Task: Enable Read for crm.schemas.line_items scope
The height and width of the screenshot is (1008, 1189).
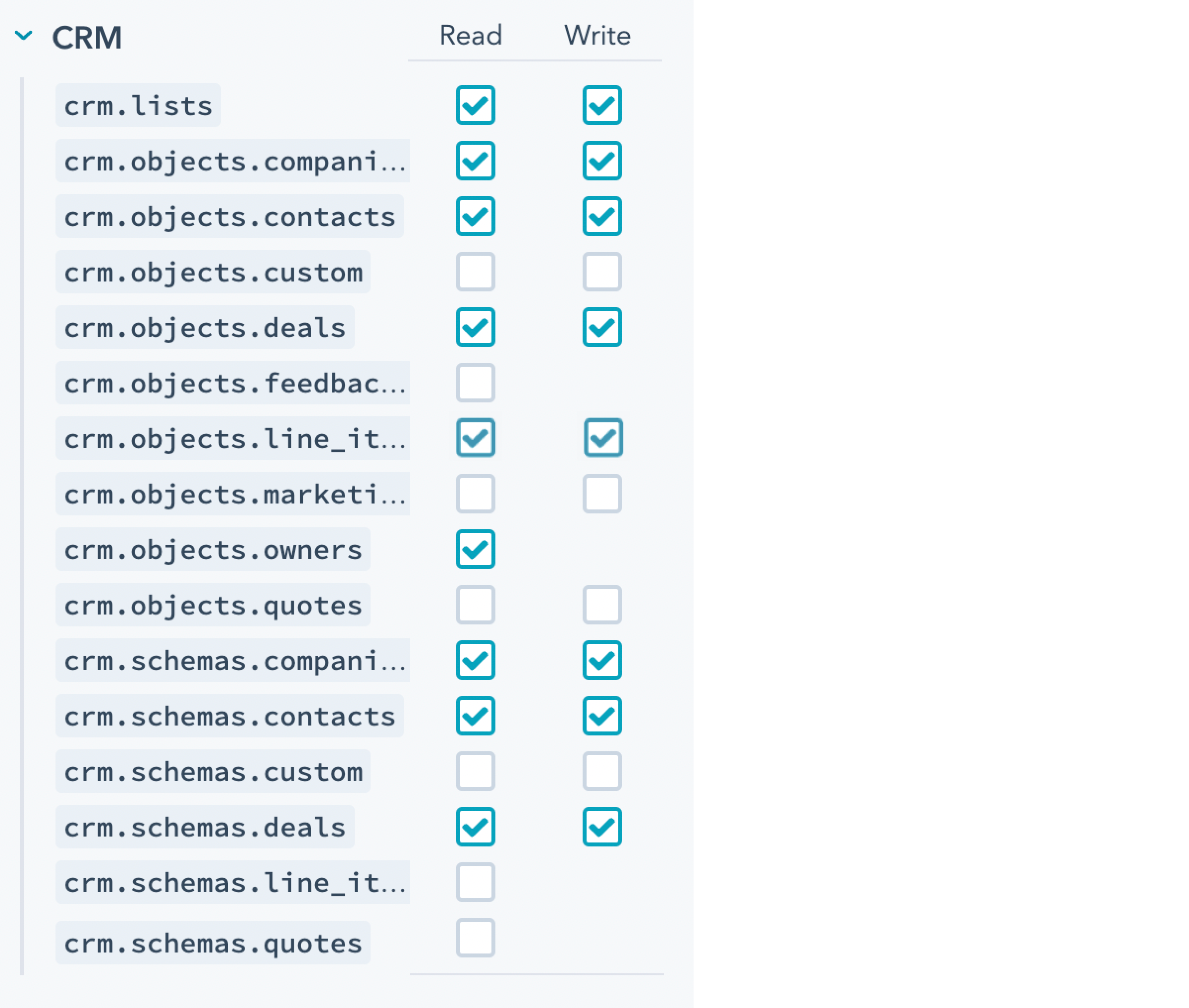Action: 475,882
